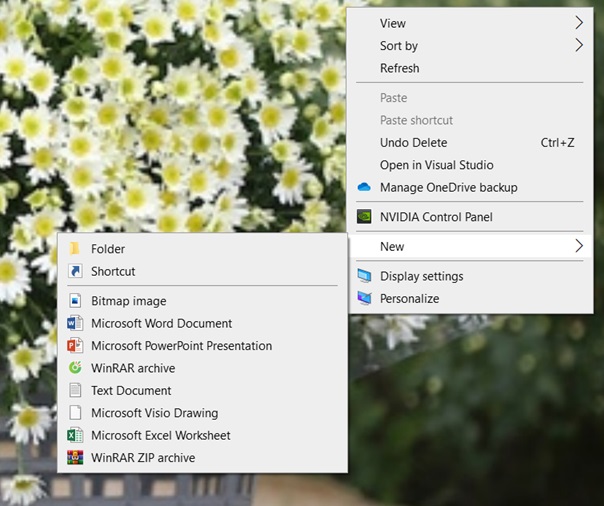Click the WinRAR archive icon

coord(74,368)
